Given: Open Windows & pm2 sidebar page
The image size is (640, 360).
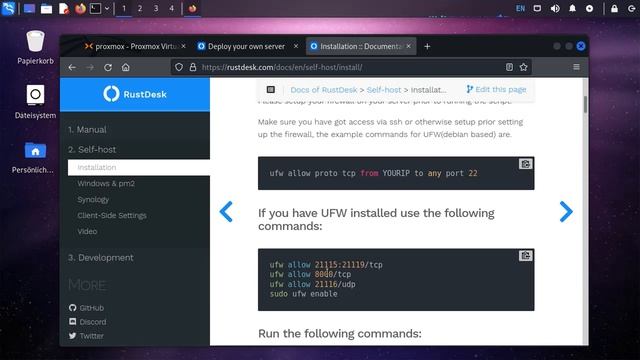Looking at the screenshot, I should click(106, 184).
